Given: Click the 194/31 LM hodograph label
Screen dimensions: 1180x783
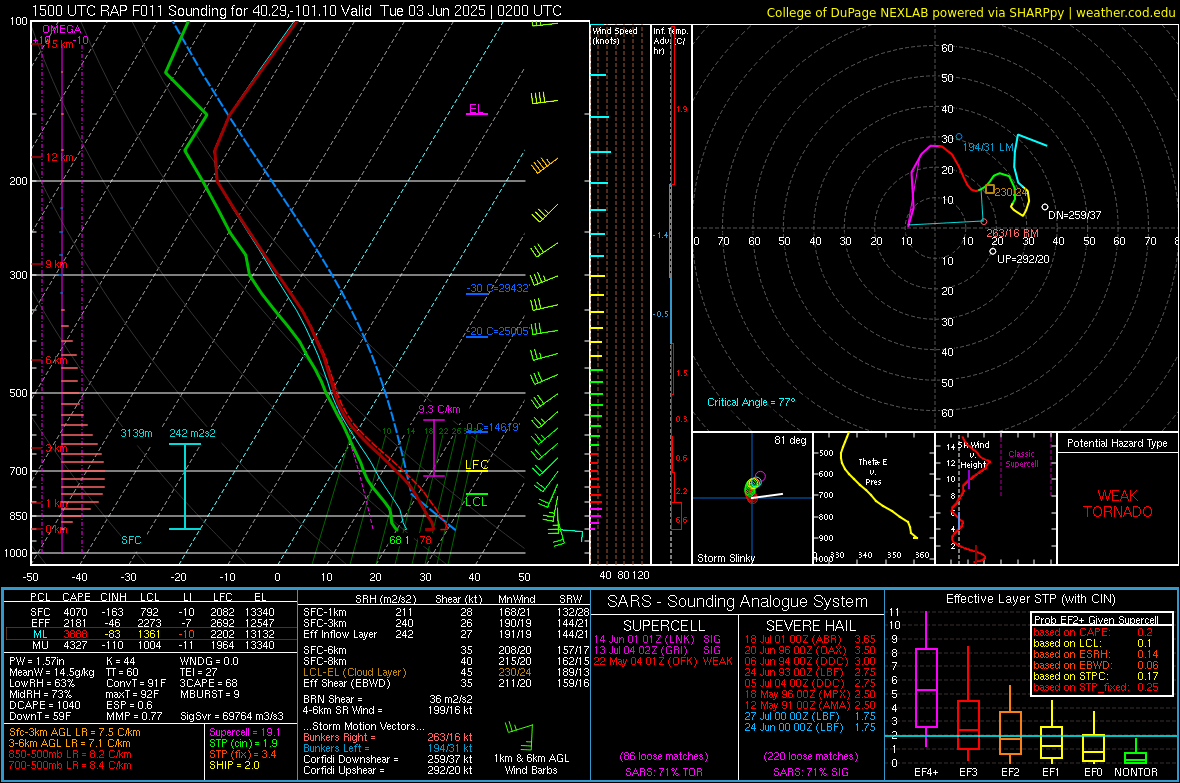Looking at the screenshot, I should pos(988,147).
